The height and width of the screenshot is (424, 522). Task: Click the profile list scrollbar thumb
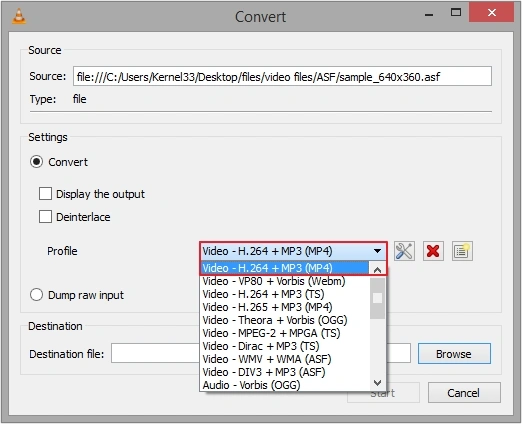(378, 298)
